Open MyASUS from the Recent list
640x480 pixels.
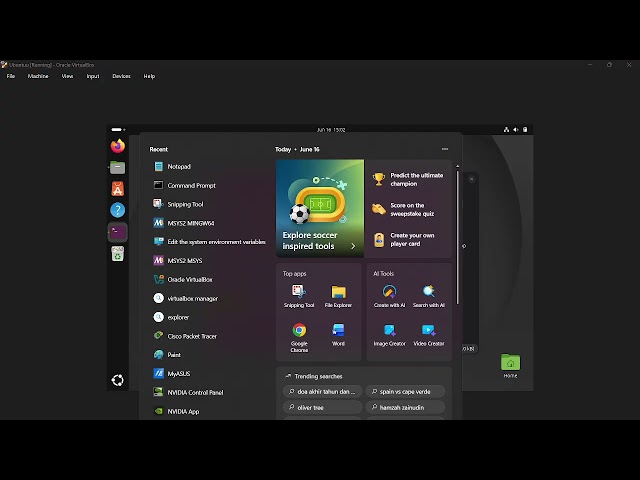point(209,373)
